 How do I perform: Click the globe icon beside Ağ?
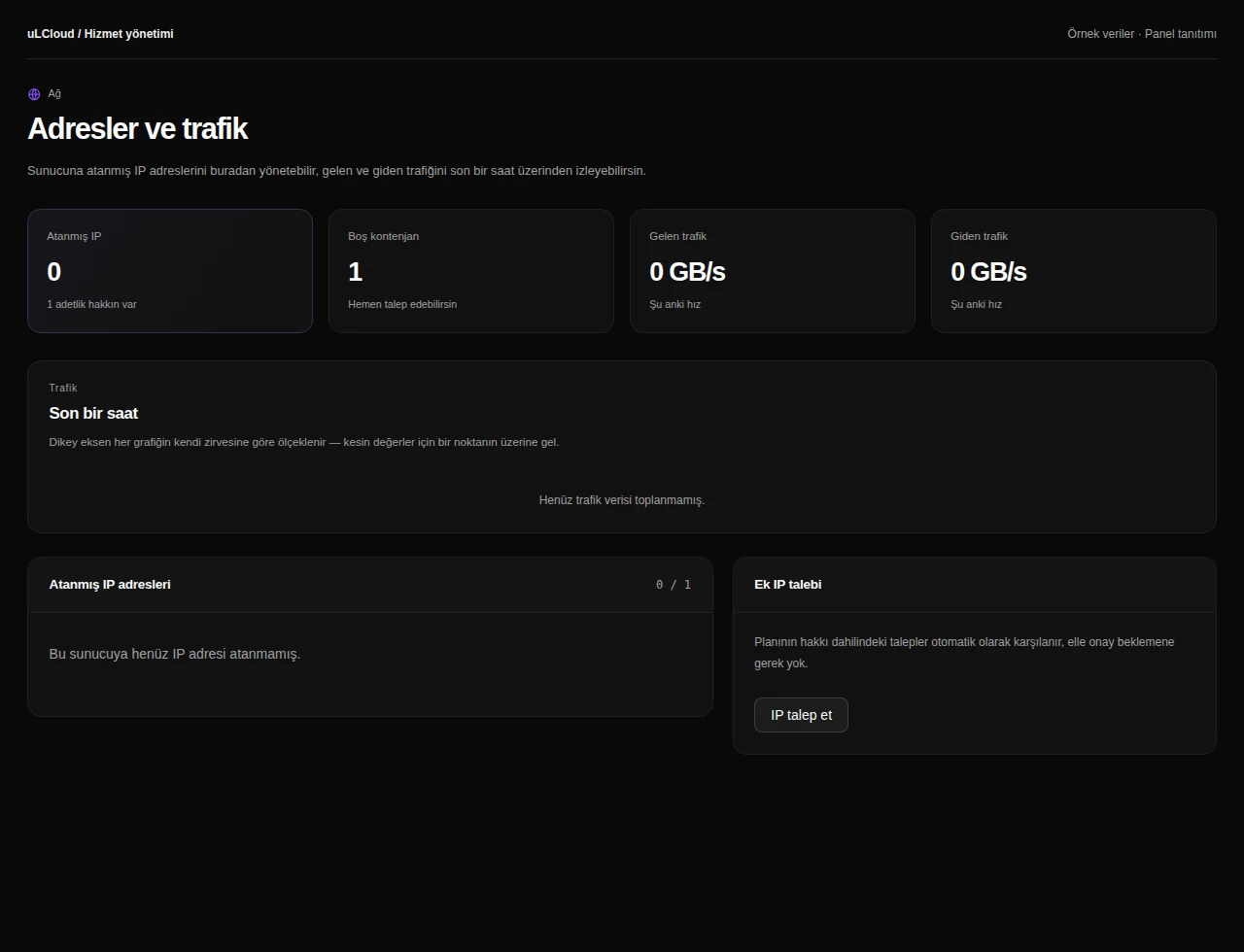click(34, 94)
